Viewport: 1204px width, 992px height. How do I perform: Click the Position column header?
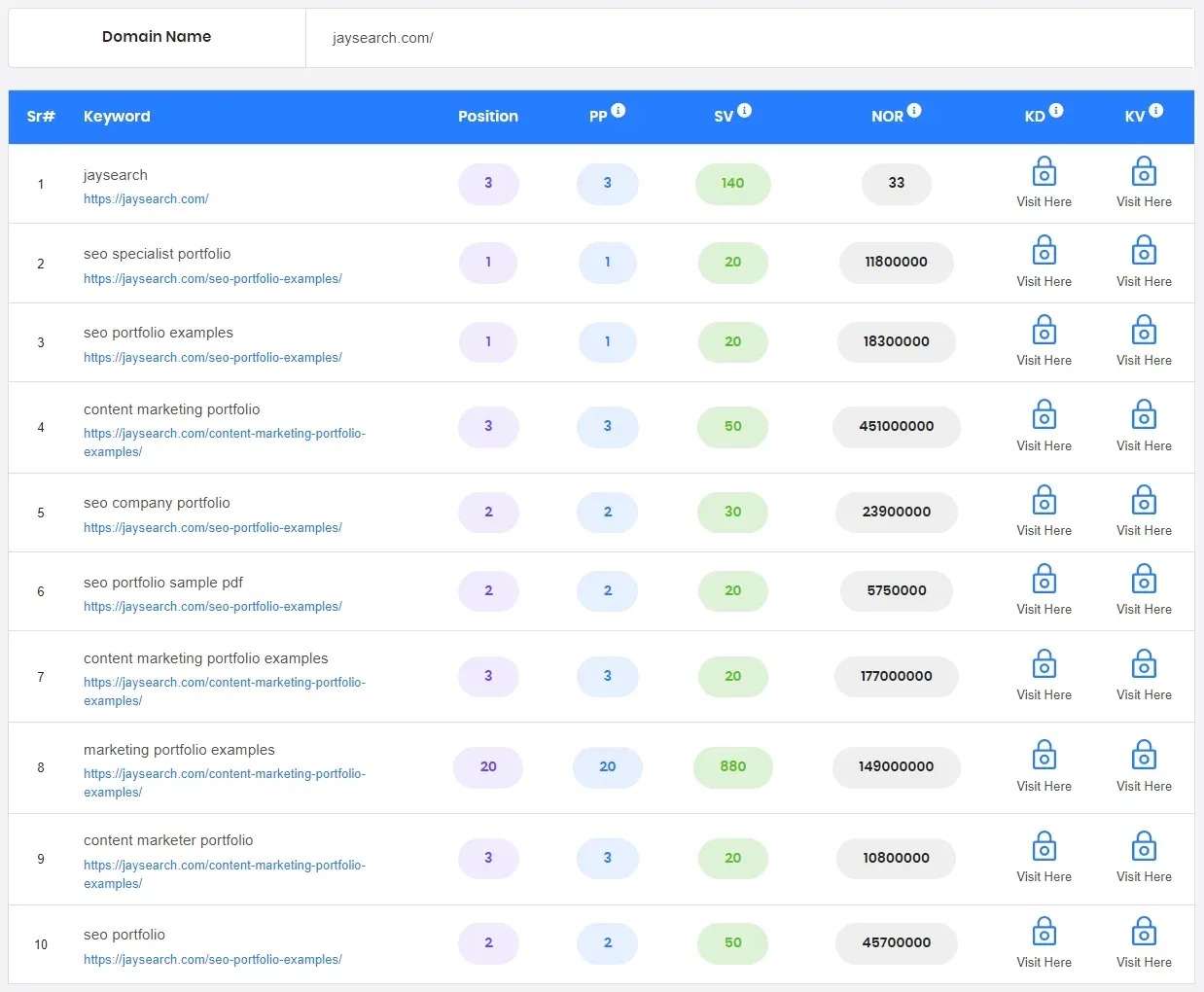click(x=488, y=116)
